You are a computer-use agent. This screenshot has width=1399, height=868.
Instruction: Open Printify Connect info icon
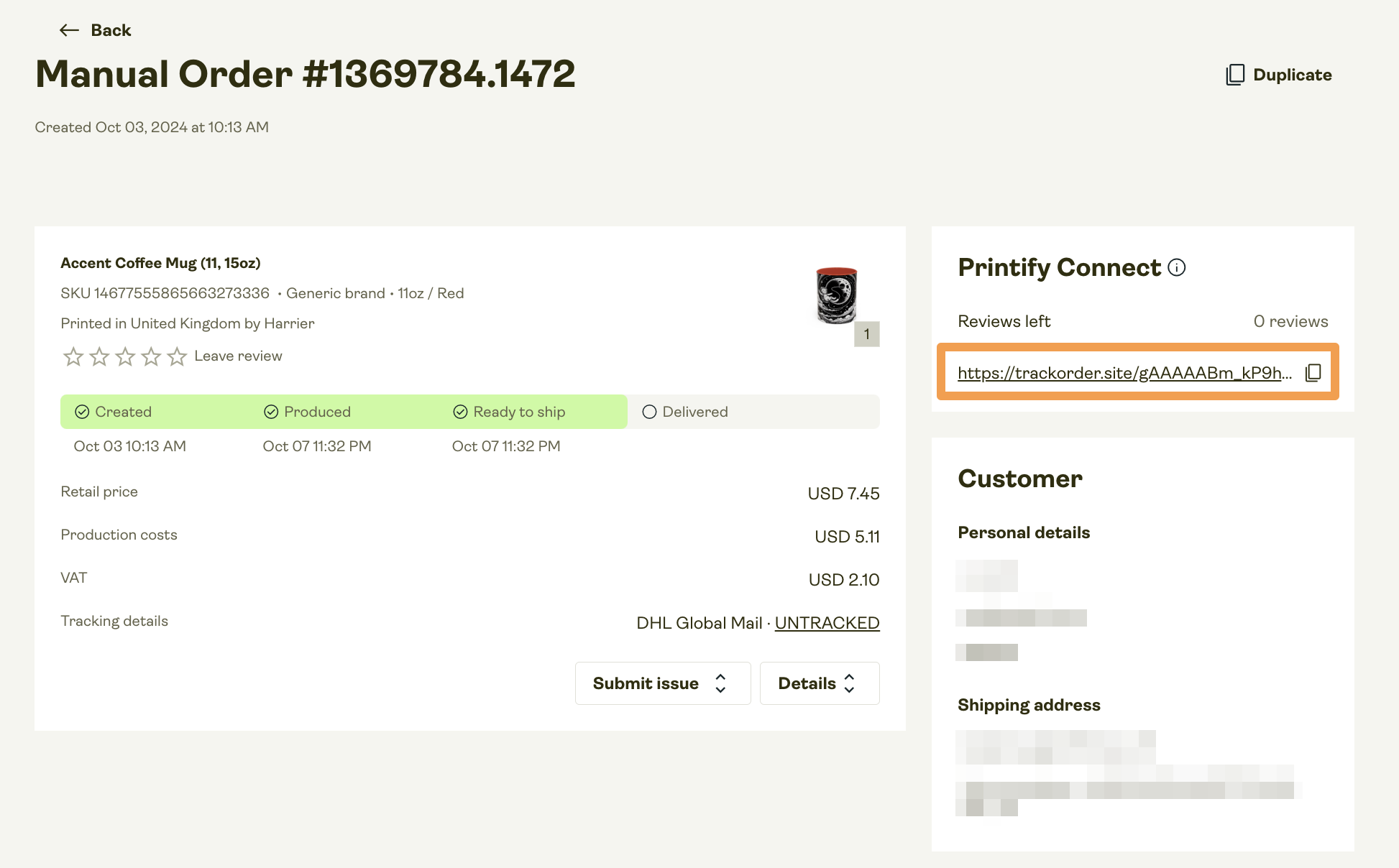(x=1177, y=267)
